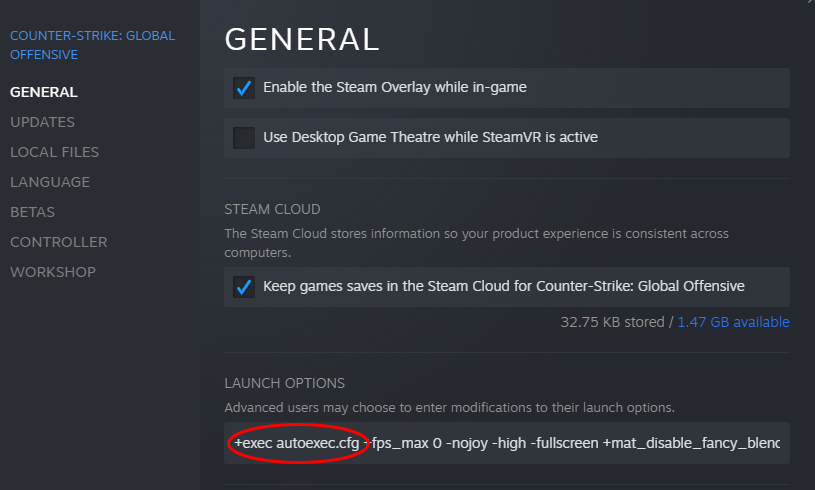Select the LANGUAGE section in sidebar
The width and height of the screenshot is (815, 490).
coord(50,182)
